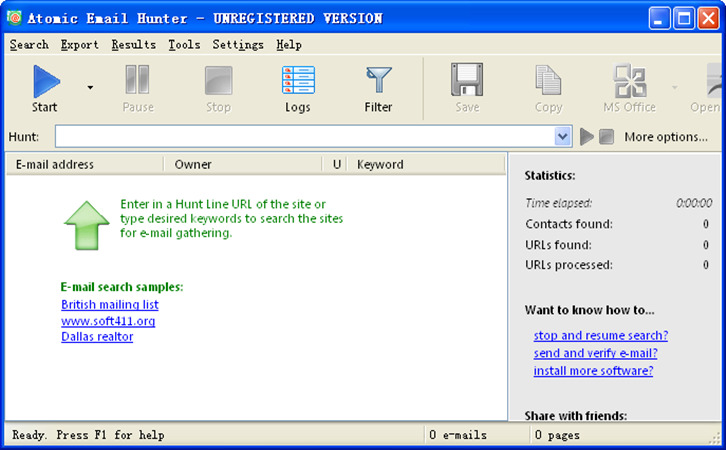Open the Filter funnel icon
The image size is (726, 450).
click(378, 80)
